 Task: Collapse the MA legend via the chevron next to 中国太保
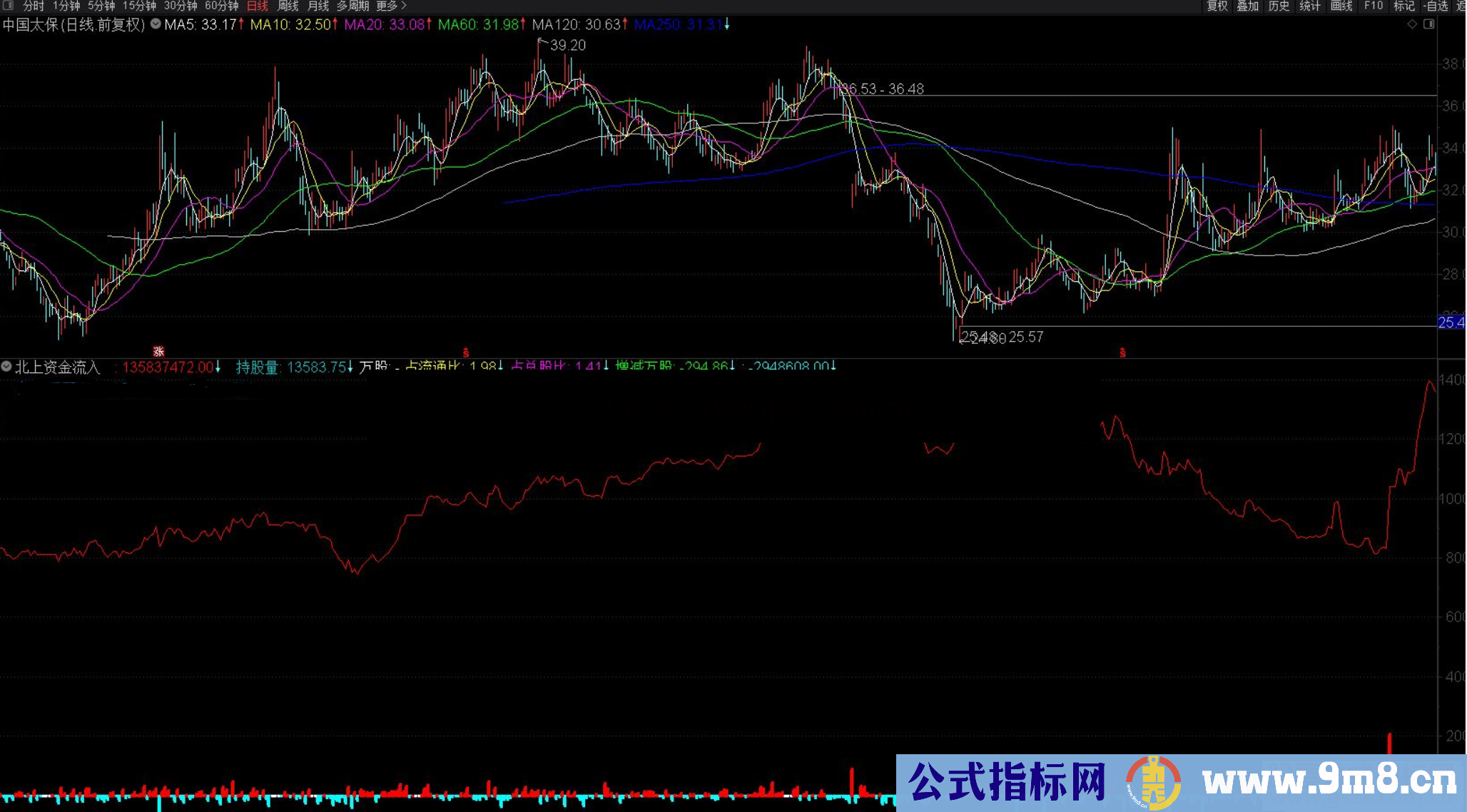154,24
